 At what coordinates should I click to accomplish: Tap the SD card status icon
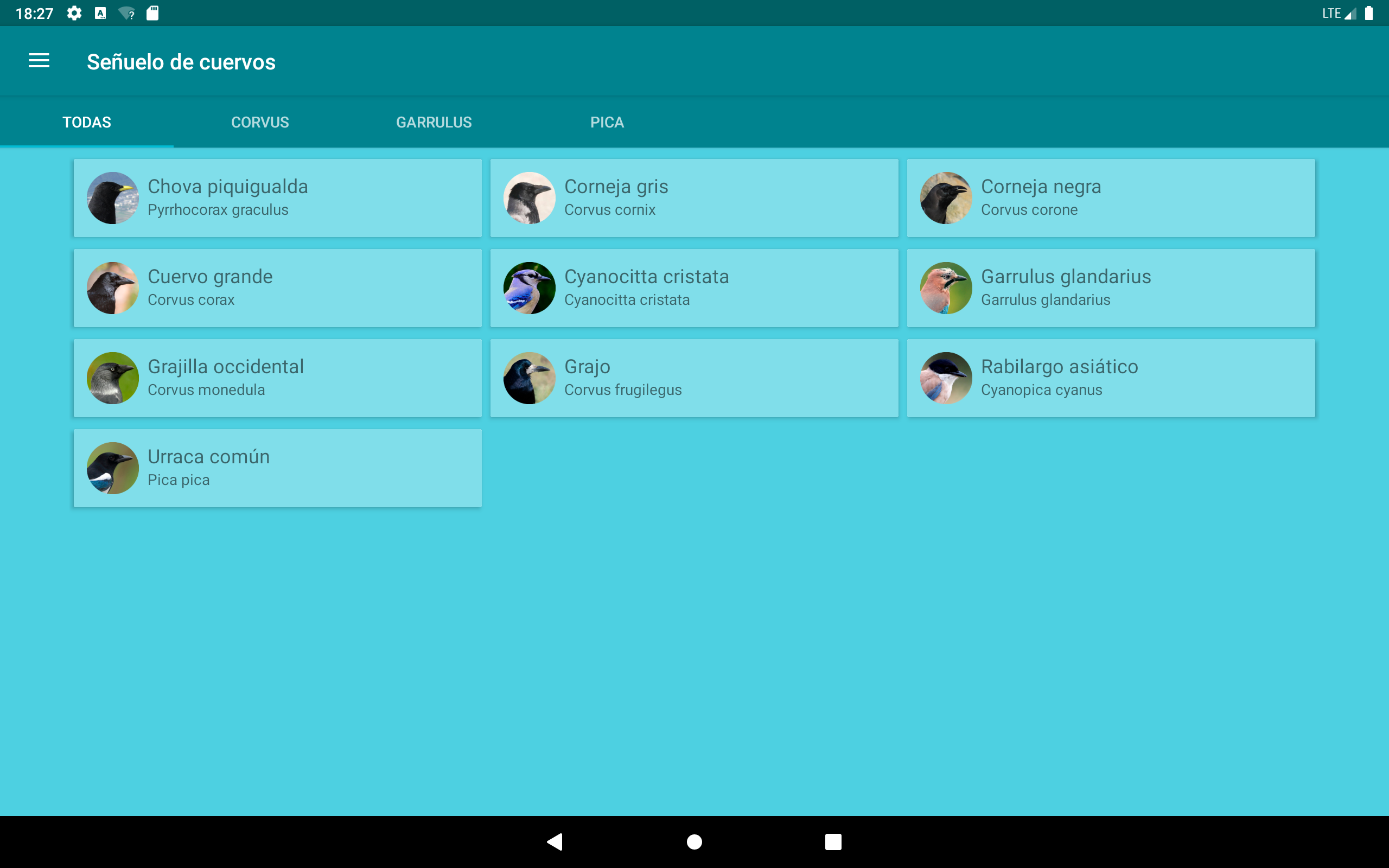pos(152,13)
